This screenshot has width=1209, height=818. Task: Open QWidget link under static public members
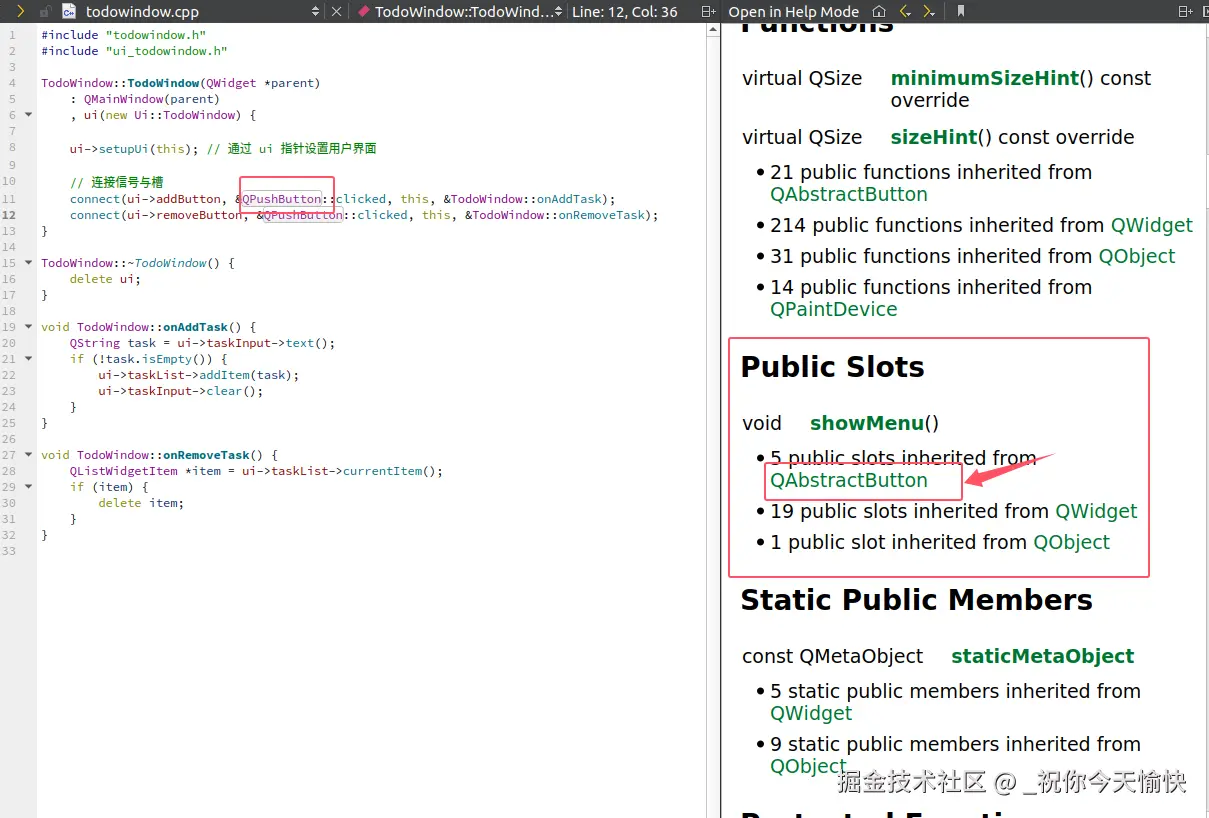pyautogui.click(x=811, y=713)
